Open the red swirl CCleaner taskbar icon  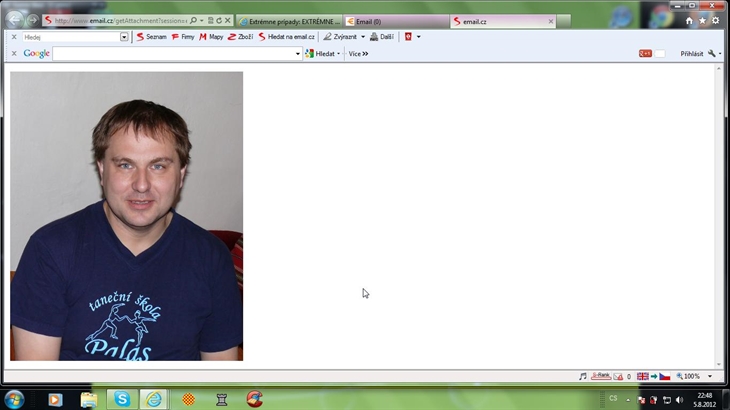pos(255,399)
